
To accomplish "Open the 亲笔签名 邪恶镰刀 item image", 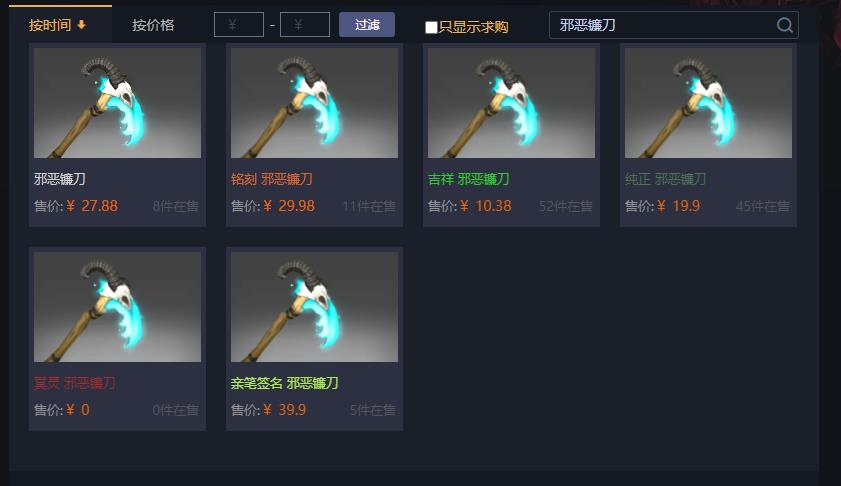I will coord(314,307).
